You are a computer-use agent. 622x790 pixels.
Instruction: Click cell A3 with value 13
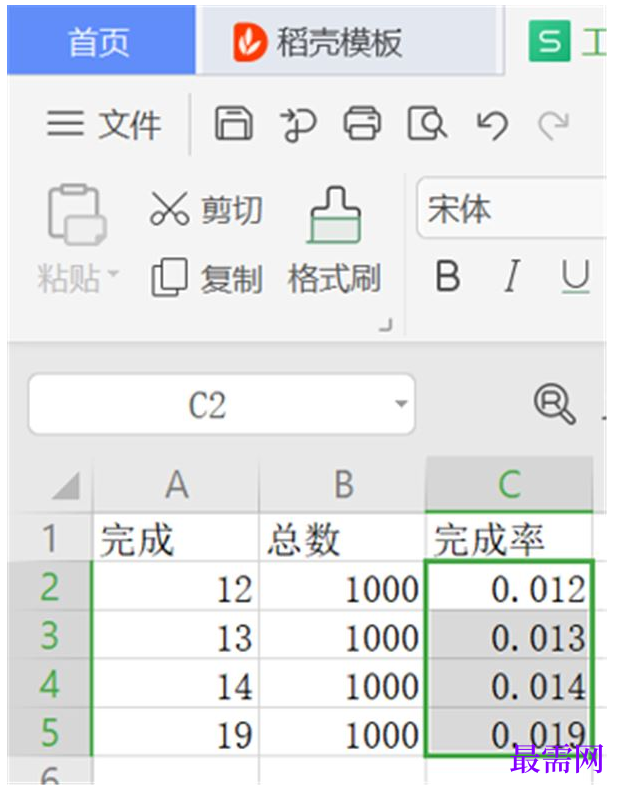(176, 635)
